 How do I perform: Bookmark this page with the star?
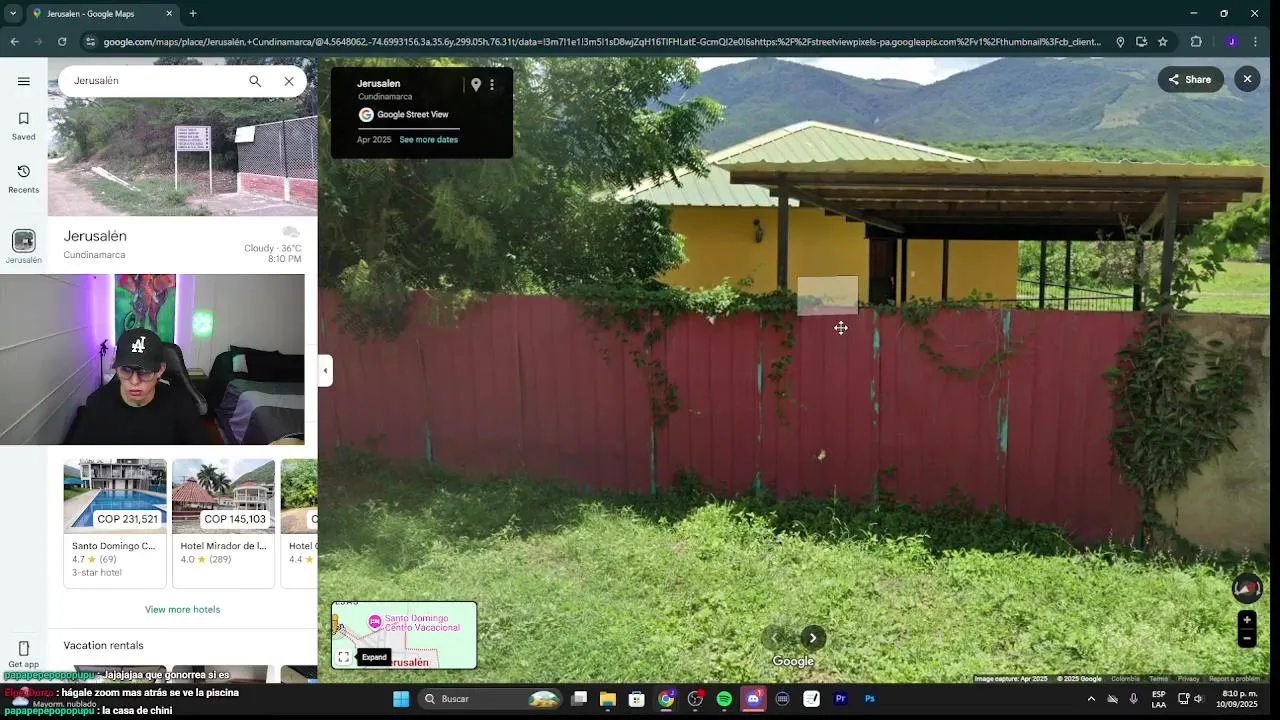click(1163, 42)
